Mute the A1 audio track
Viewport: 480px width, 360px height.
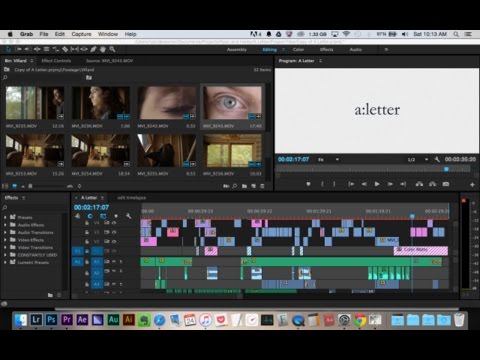(114, 262)
